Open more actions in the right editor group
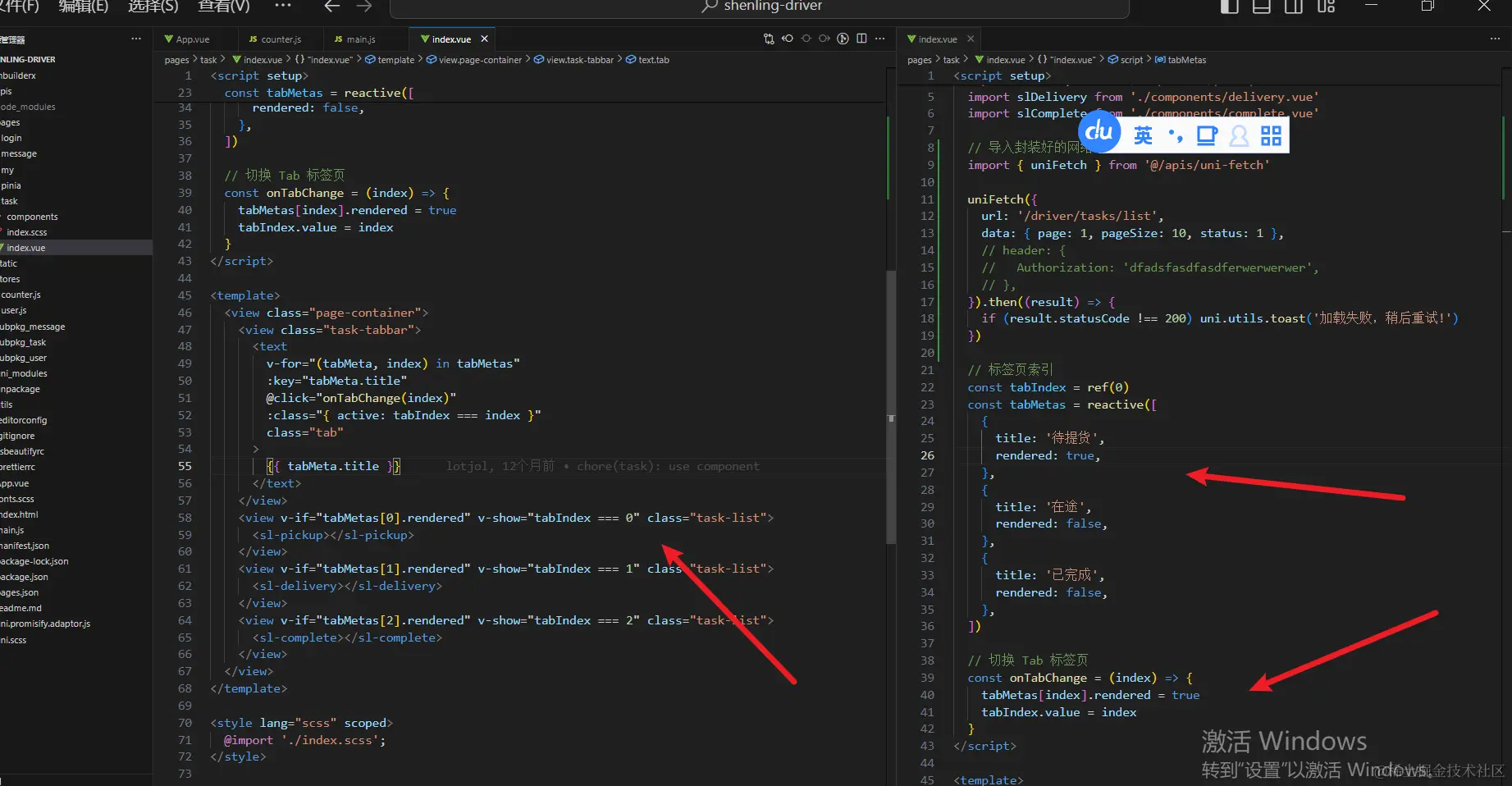 pyautogui.click(x=1495, y=39)
